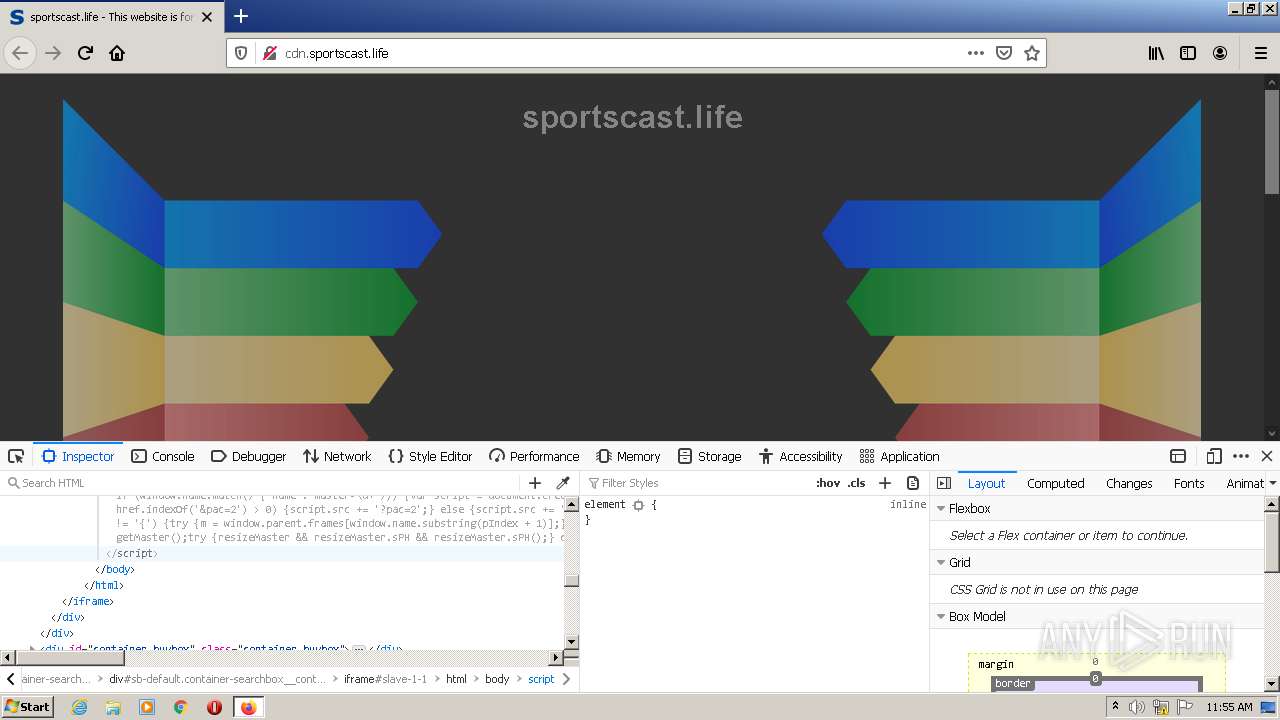Open the Application panel
Image resolution: width=1280 pixels, height=720 pixels.
point(899,456)
